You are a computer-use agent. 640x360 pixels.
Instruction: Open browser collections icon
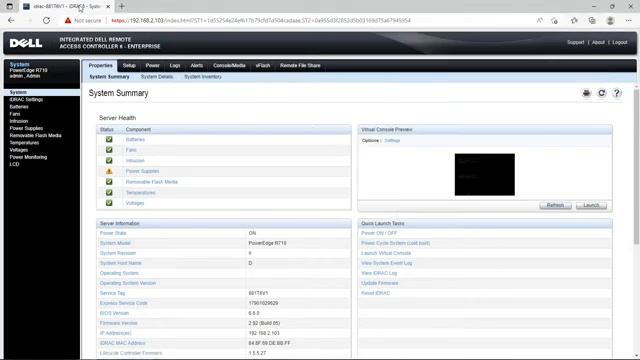(x=592, y=20)
